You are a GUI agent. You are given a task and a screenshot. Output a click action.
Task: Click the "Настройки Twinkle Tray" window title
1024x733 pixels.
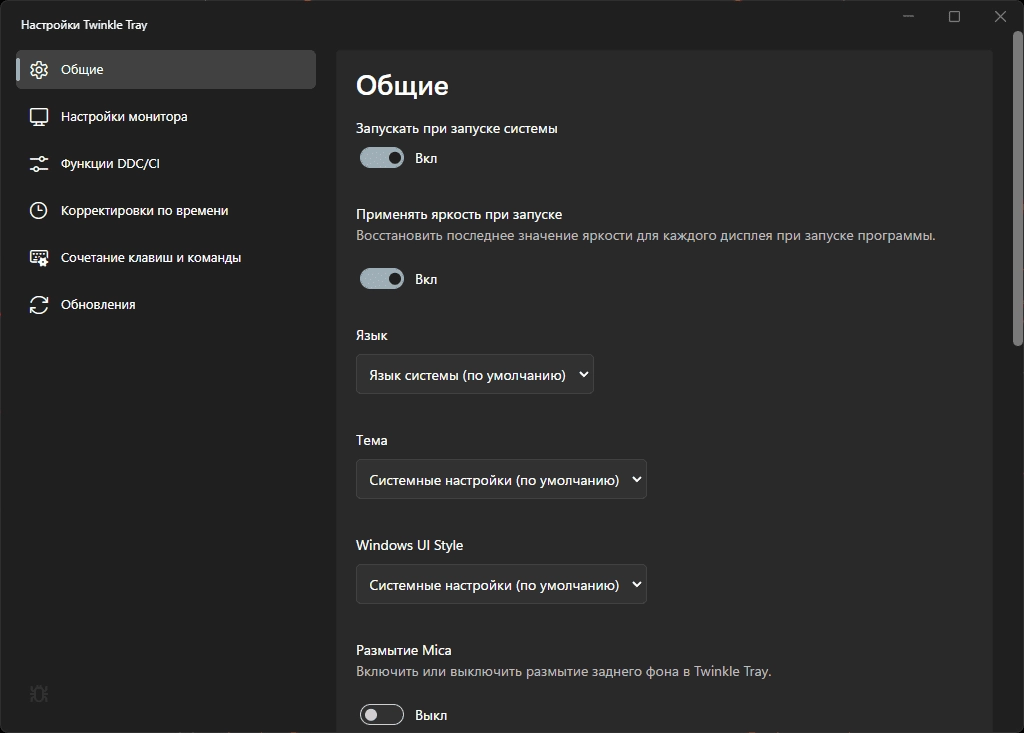click(x=84, y=25)
